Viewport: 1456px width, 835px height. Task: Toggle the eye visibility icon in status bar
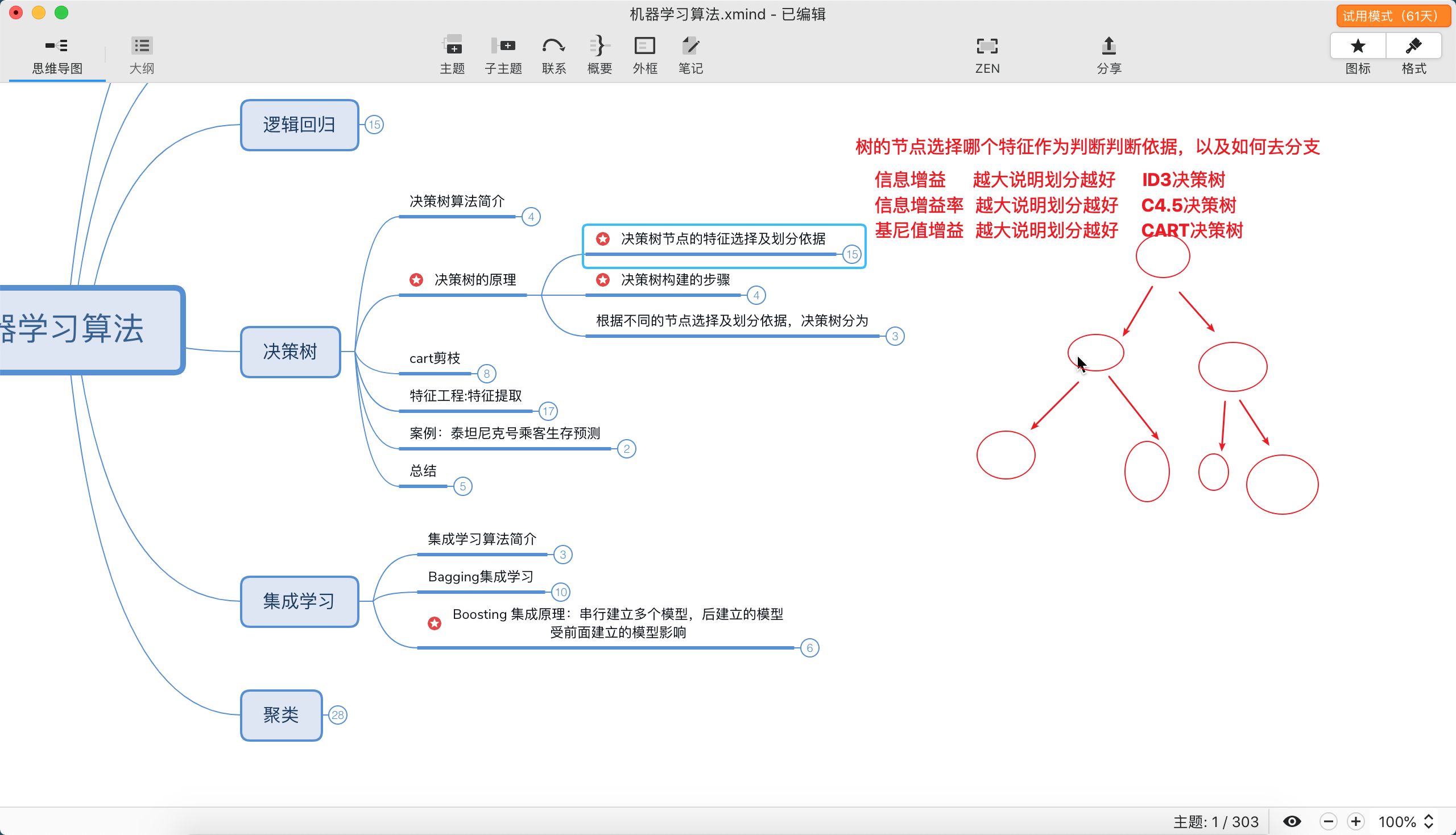pyautogui.click(x=1292, y=821)
